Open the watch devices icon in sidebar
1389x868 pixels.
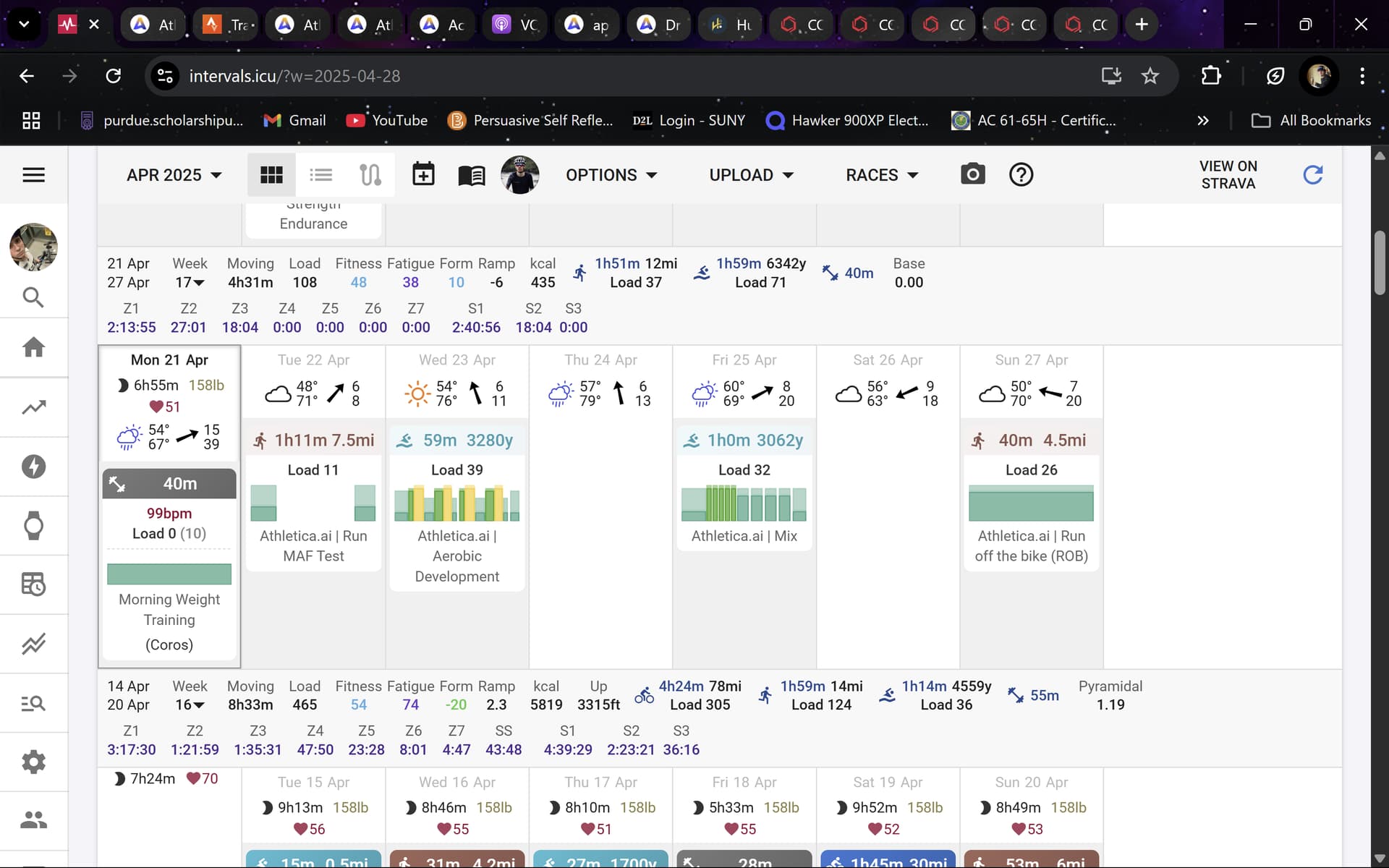click(x=33, y=526)
